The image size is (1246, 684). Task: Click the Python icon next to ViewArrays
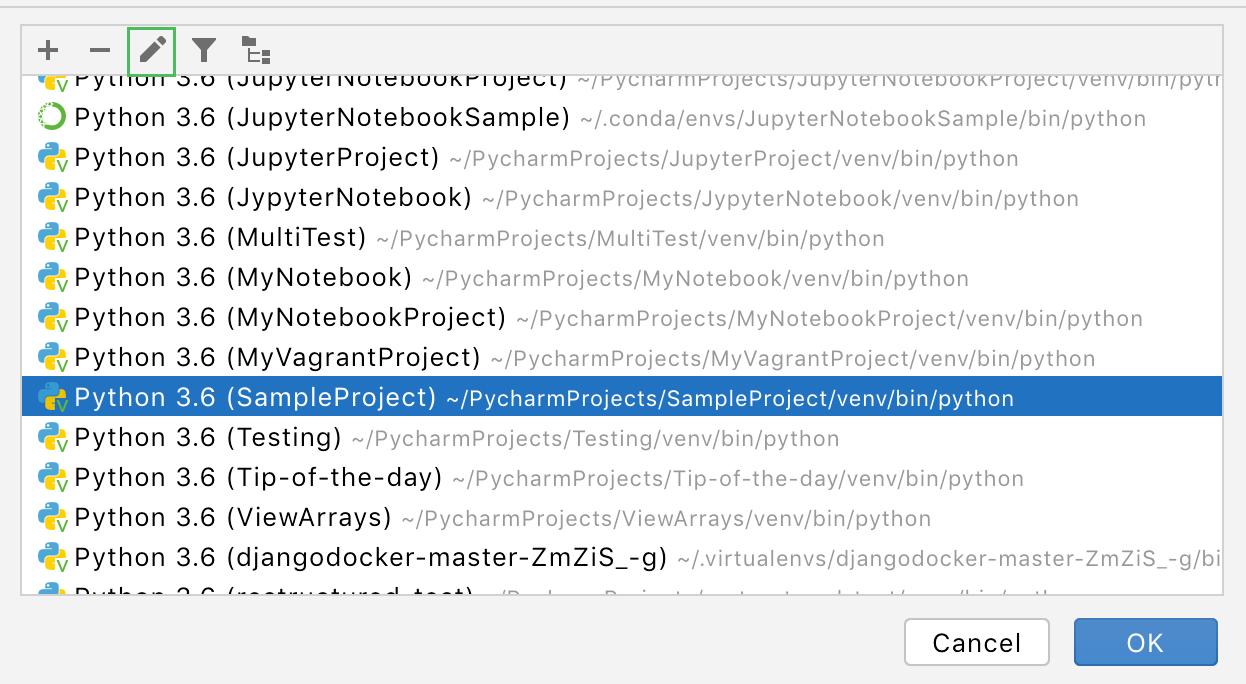(52, 518)
